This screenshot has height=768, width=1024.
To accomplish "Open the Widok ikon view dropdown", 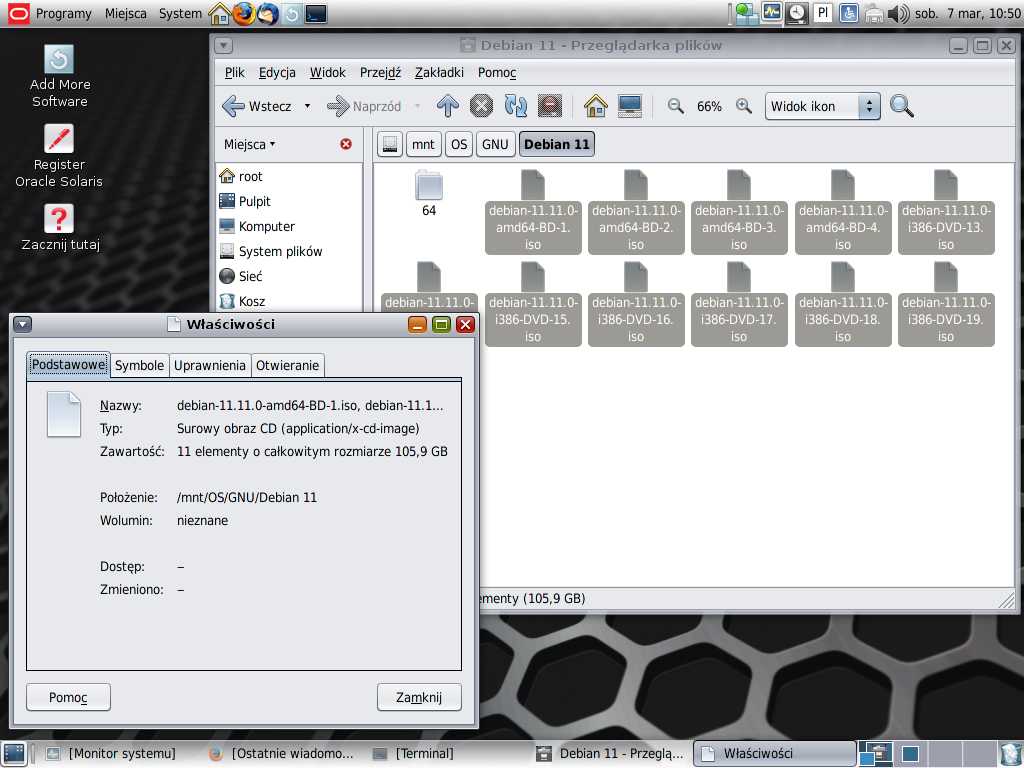I will point(823,106).
